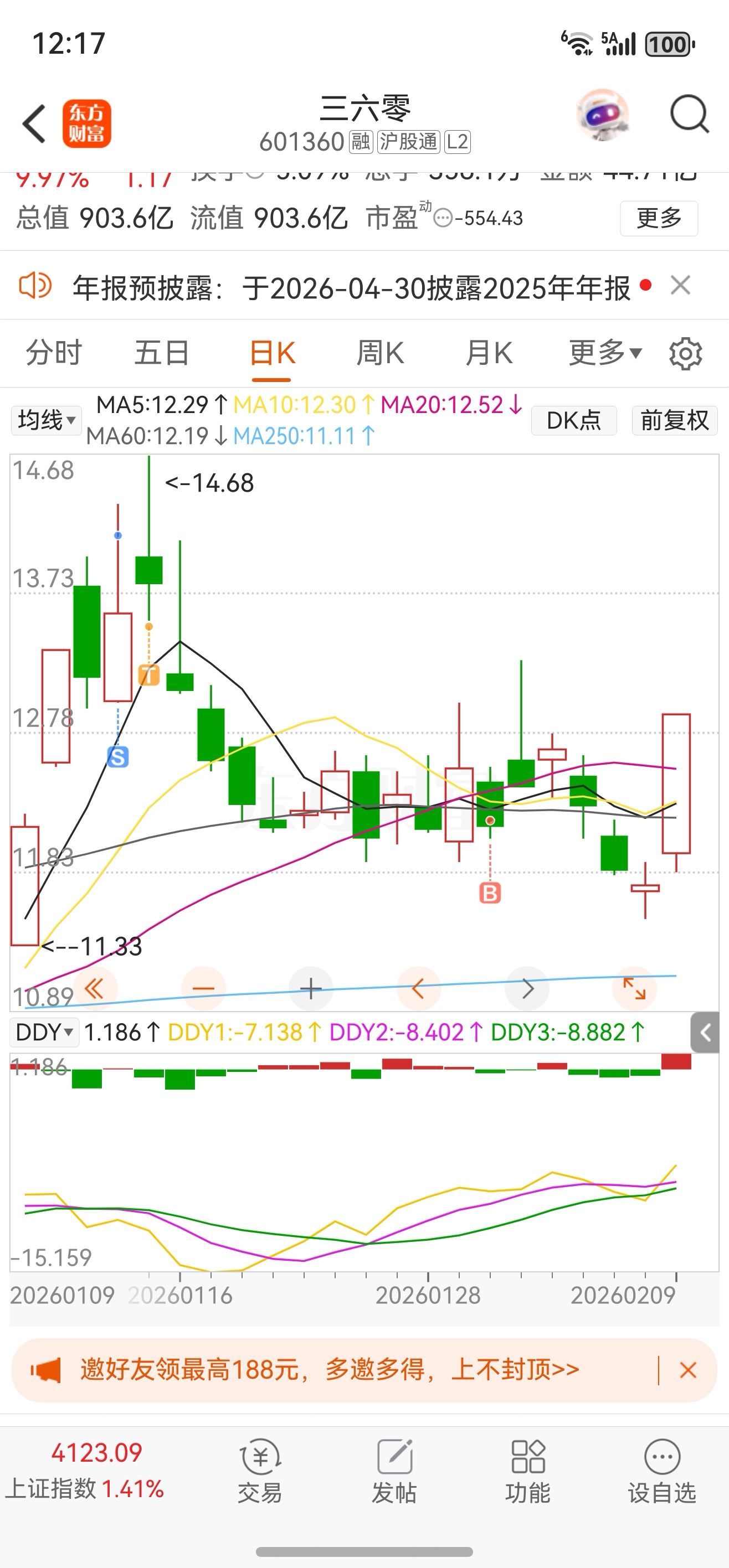Tap MA60:12.19 value
The height and width of the screenshot is (1568, 729).
point(157,436)
